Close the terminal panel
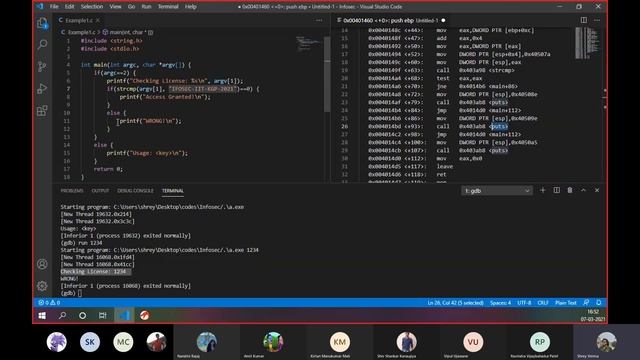The image size is (640, 360). coord(597,190)
